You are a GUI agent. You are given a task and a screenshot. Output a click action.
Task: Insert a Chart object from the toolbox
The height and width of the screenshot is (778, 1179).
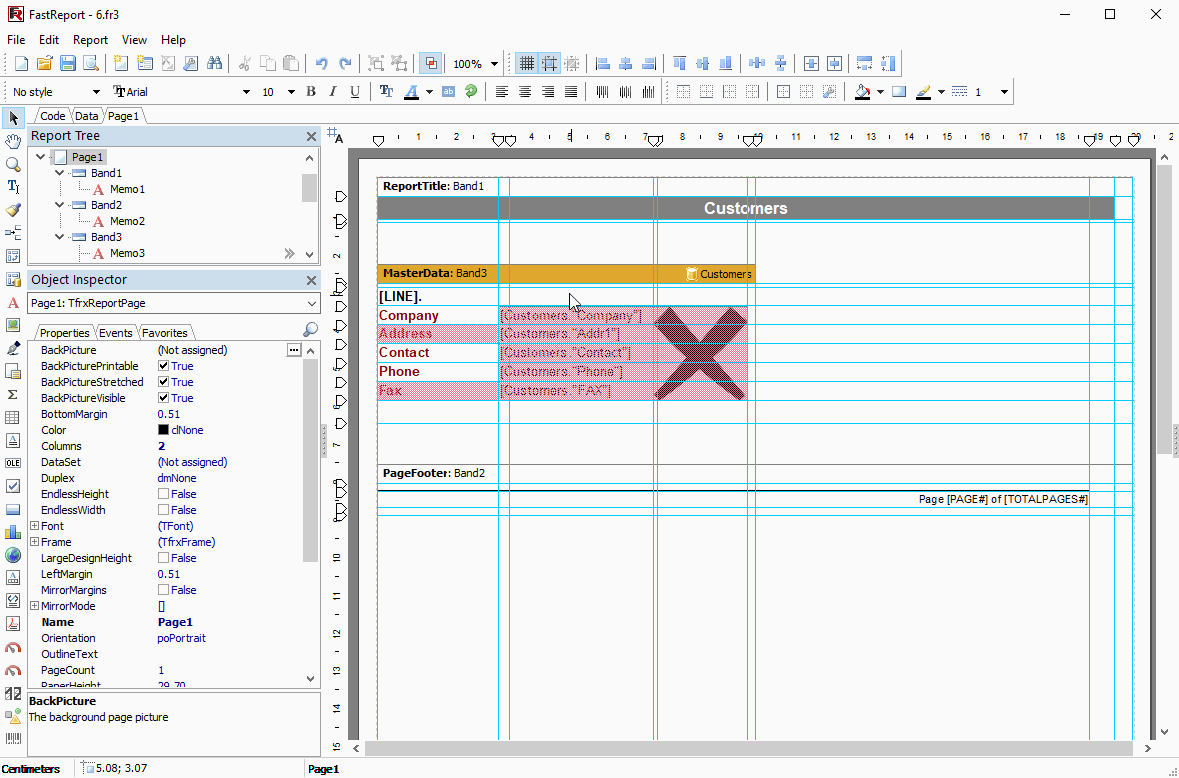pyautogui.click(x=13, y=532)
